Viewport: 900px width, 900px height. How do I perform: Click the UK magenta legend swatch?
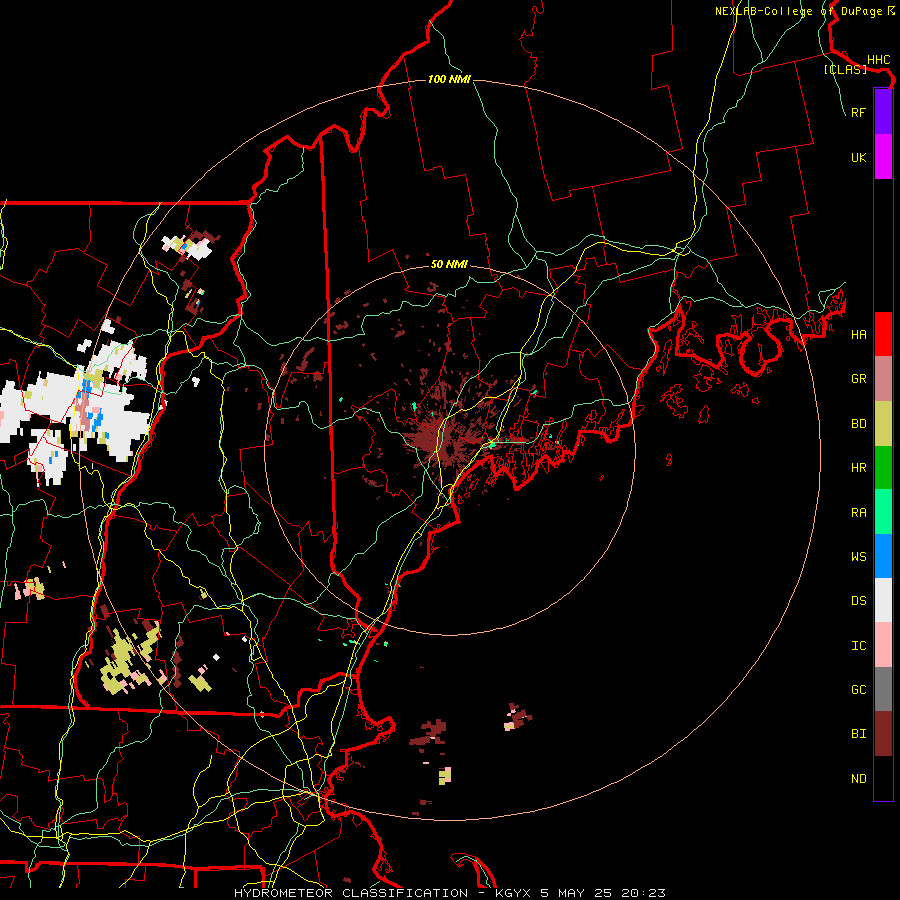(883, 157)
